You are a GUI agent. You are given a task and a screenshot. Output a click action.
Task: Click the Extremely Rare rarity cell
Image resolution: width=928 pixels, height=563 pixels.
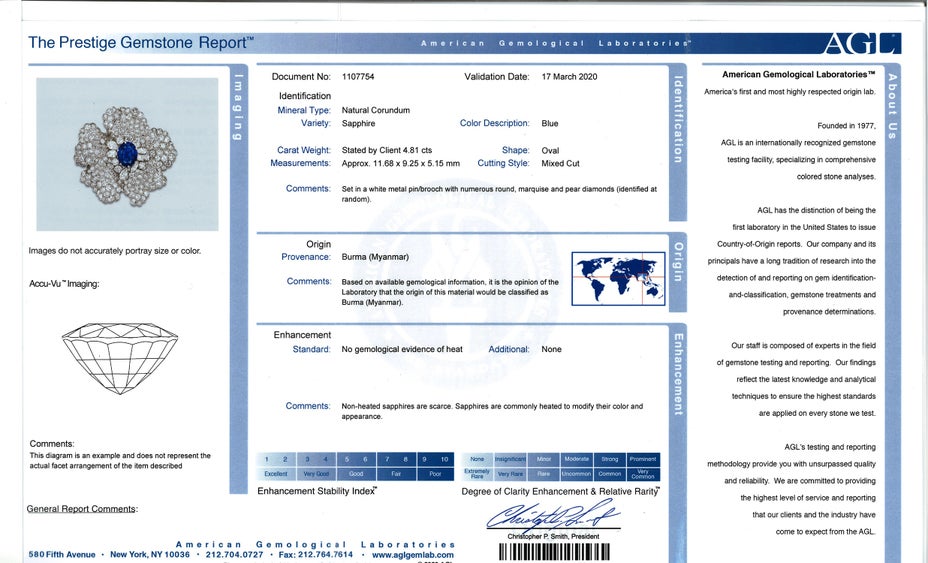coord(477,474)
